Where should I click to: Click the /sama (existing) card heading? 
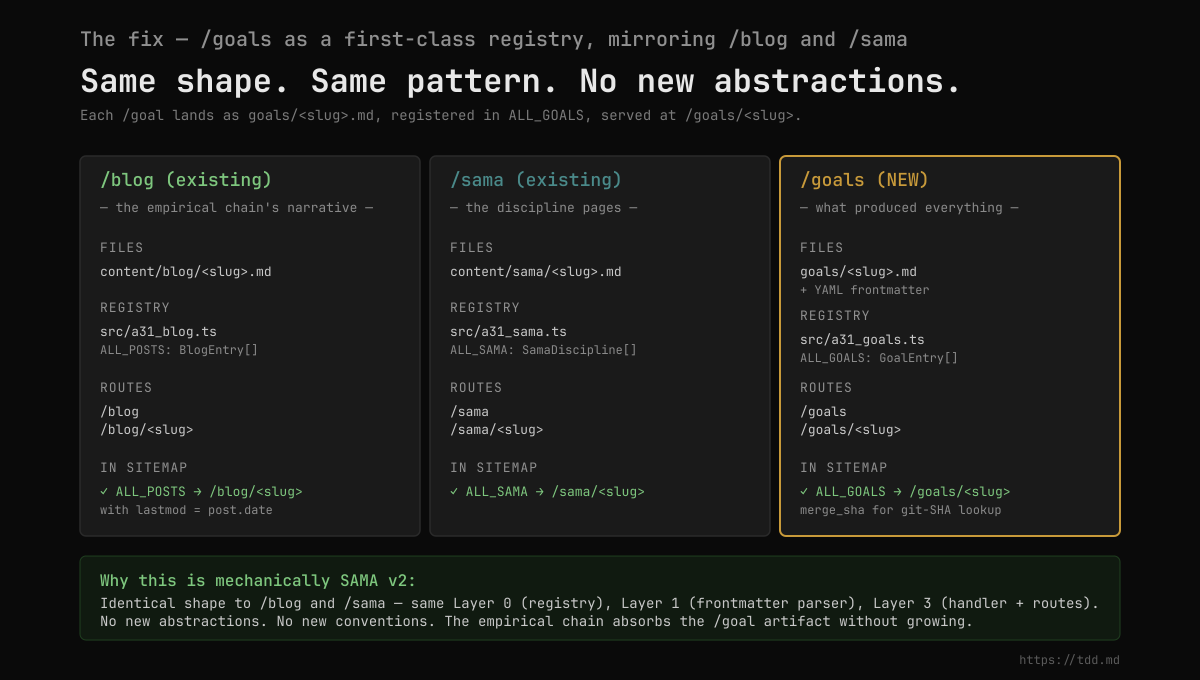tap(536, 180)
